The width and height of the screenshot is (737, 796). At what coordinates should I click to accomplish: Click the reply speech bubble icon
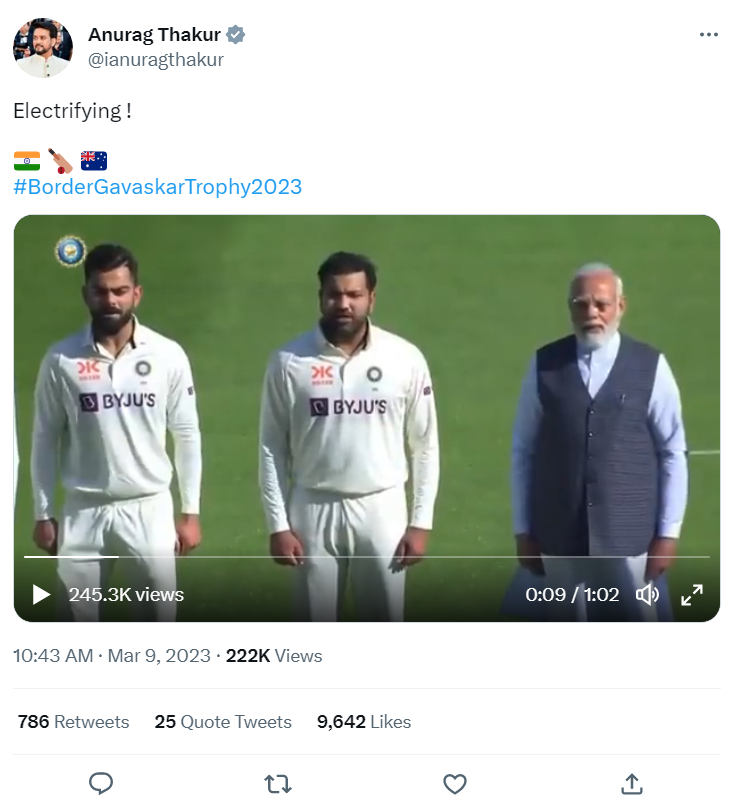click(101, 783)
